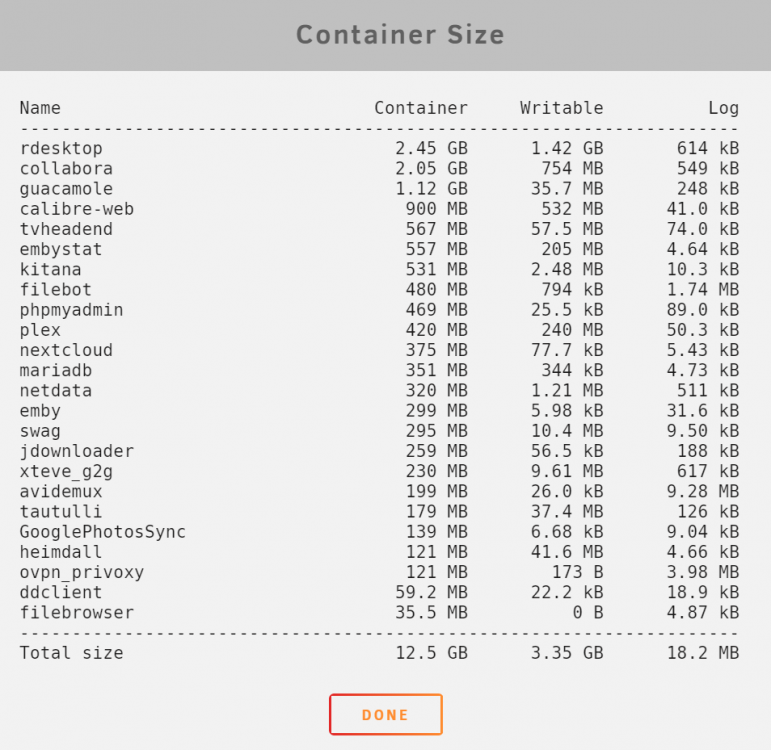771x750 pixels.
Task: Select the calibre-web row
Action: pos(379,209)
